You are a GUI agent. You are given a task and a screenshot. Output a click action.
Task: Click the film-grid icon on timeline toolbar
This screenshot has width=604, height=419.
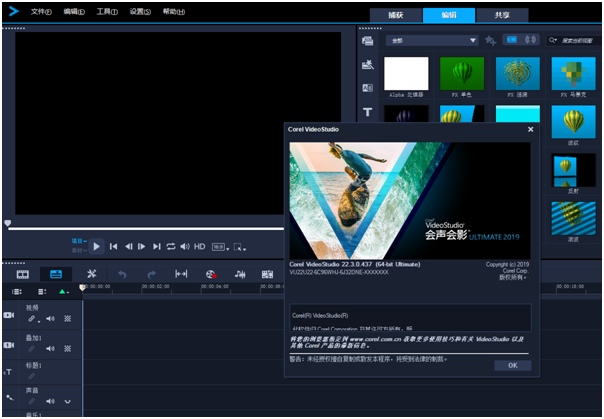267,274
